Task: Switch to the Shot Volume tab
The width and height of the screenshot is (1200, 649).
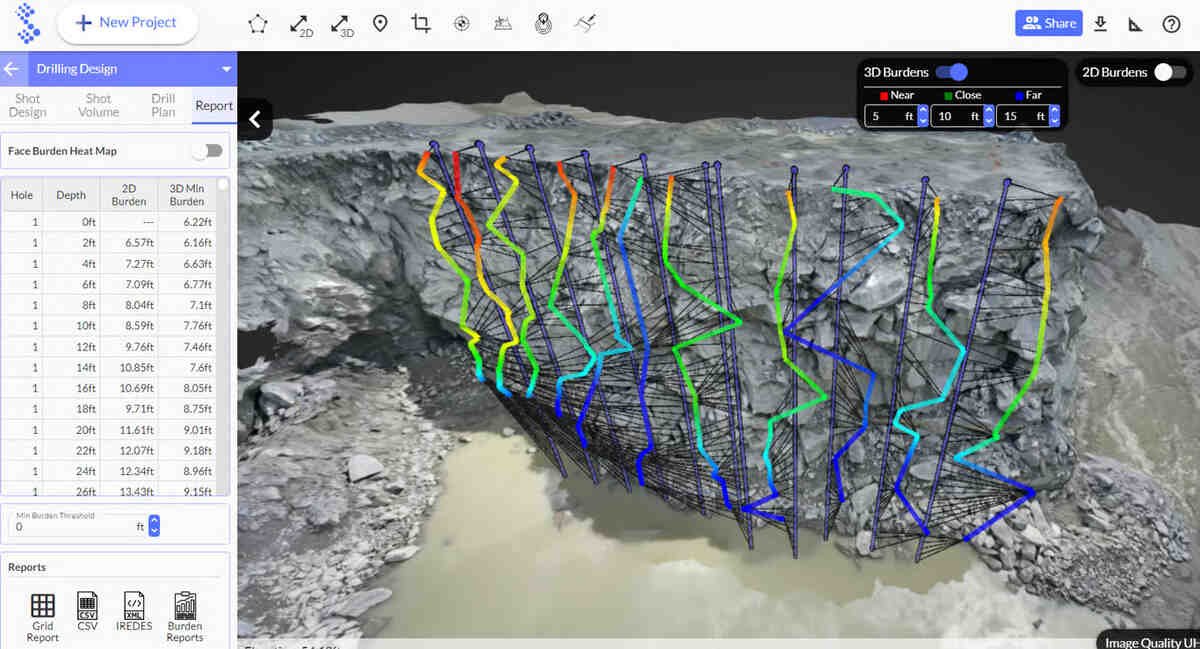Action: pos(98,105)
